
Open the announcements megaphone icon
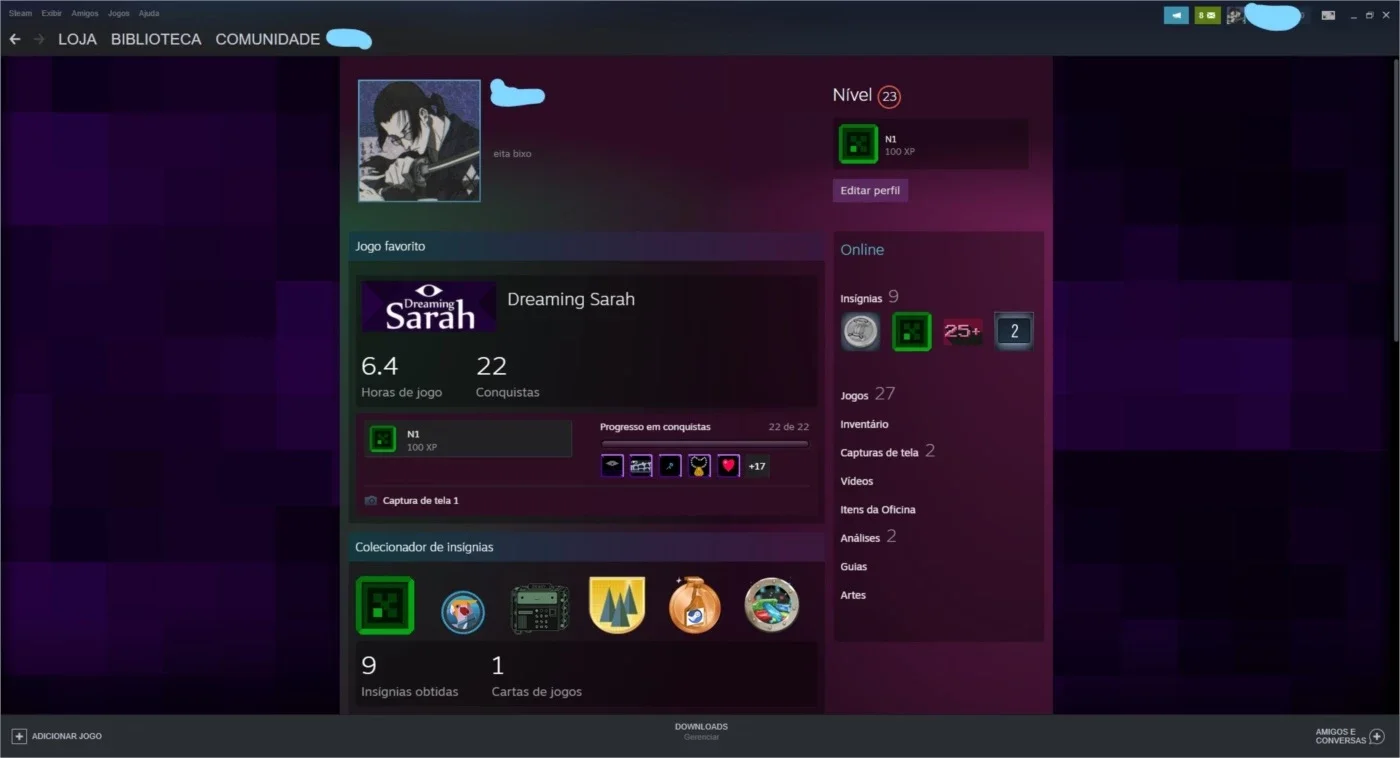[1176, 16]
